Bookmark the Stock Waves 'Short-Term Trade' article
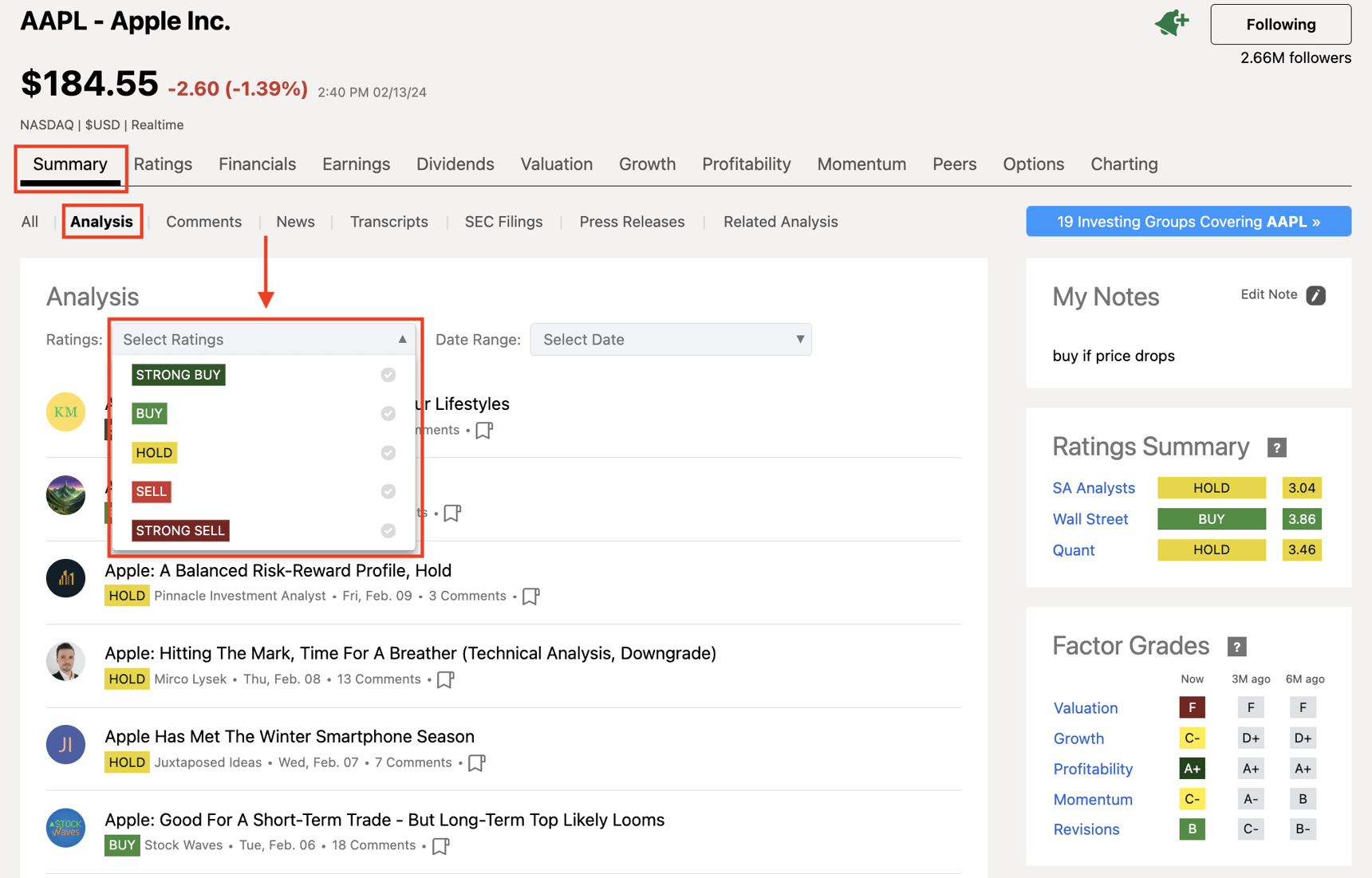 (440, 845)
